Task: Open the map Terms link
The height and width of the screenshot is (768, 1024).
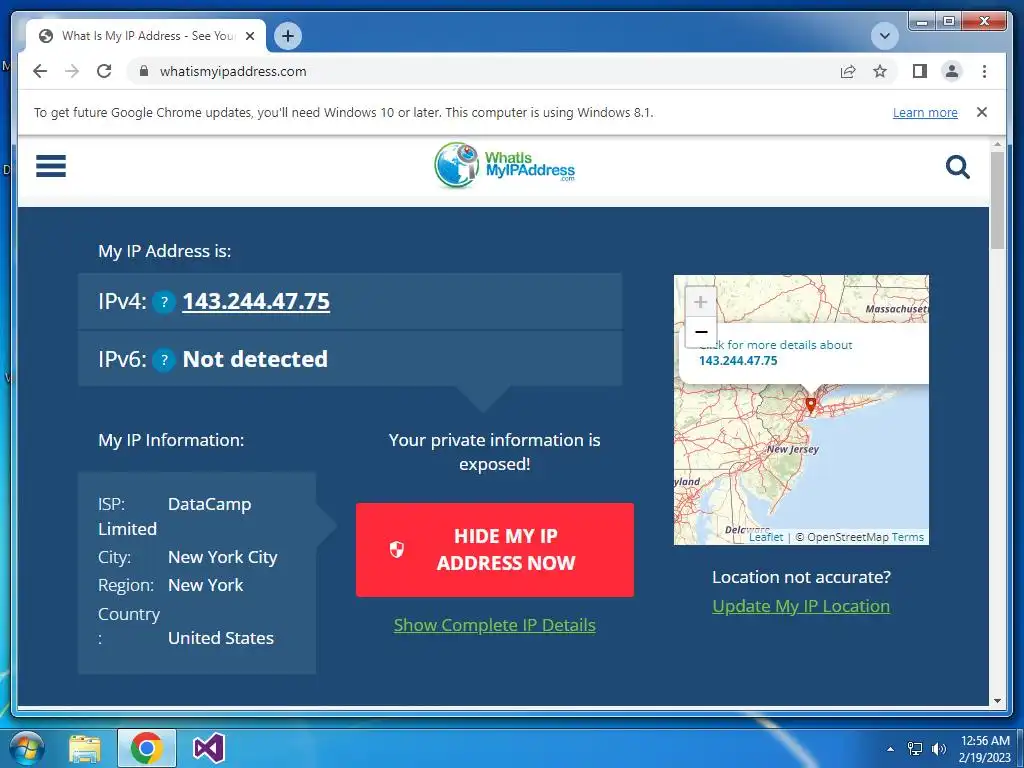Action: click(908, 537)
